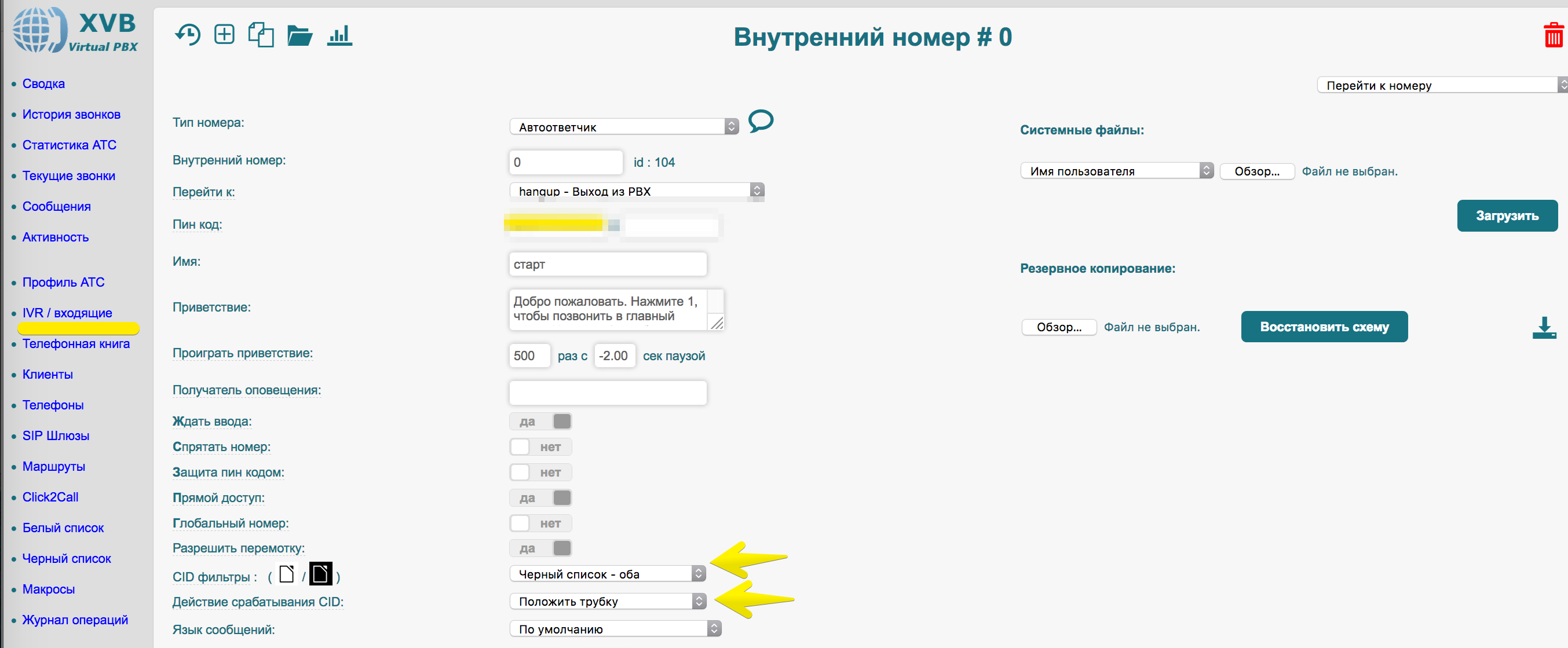
Task: Delete number with red trash icon
Action: coord(1553,35)
